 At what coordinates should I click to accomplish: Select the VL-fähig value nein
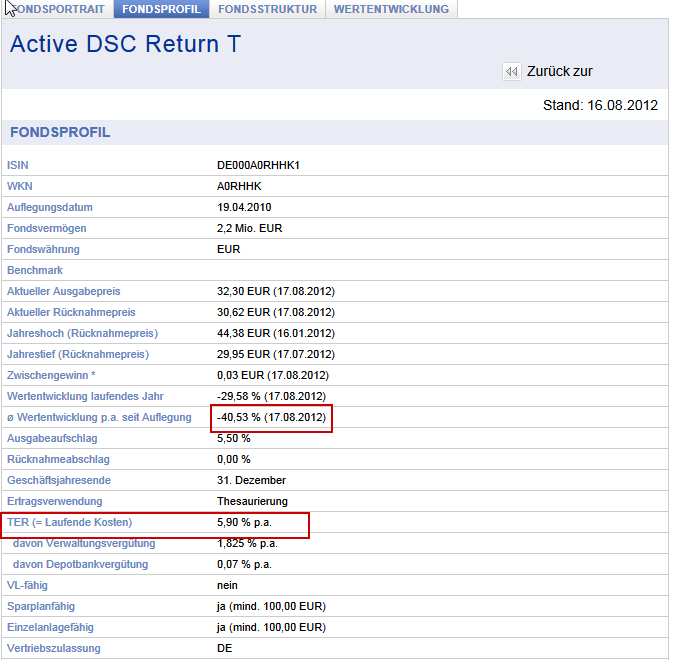point(227,586)
